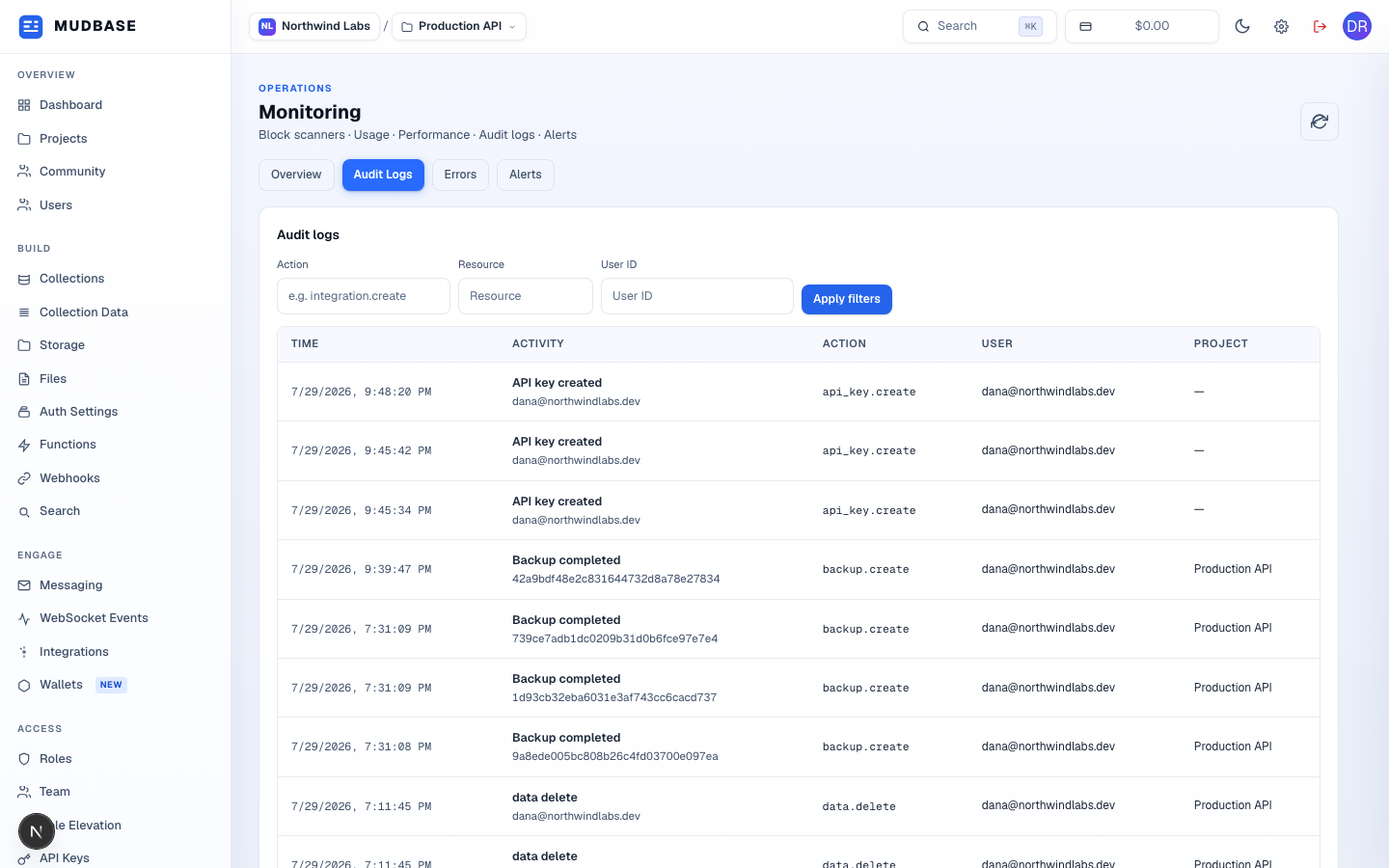The image size is (1389, 868).
Task: Click the USER column header
Action: point(997,343)
